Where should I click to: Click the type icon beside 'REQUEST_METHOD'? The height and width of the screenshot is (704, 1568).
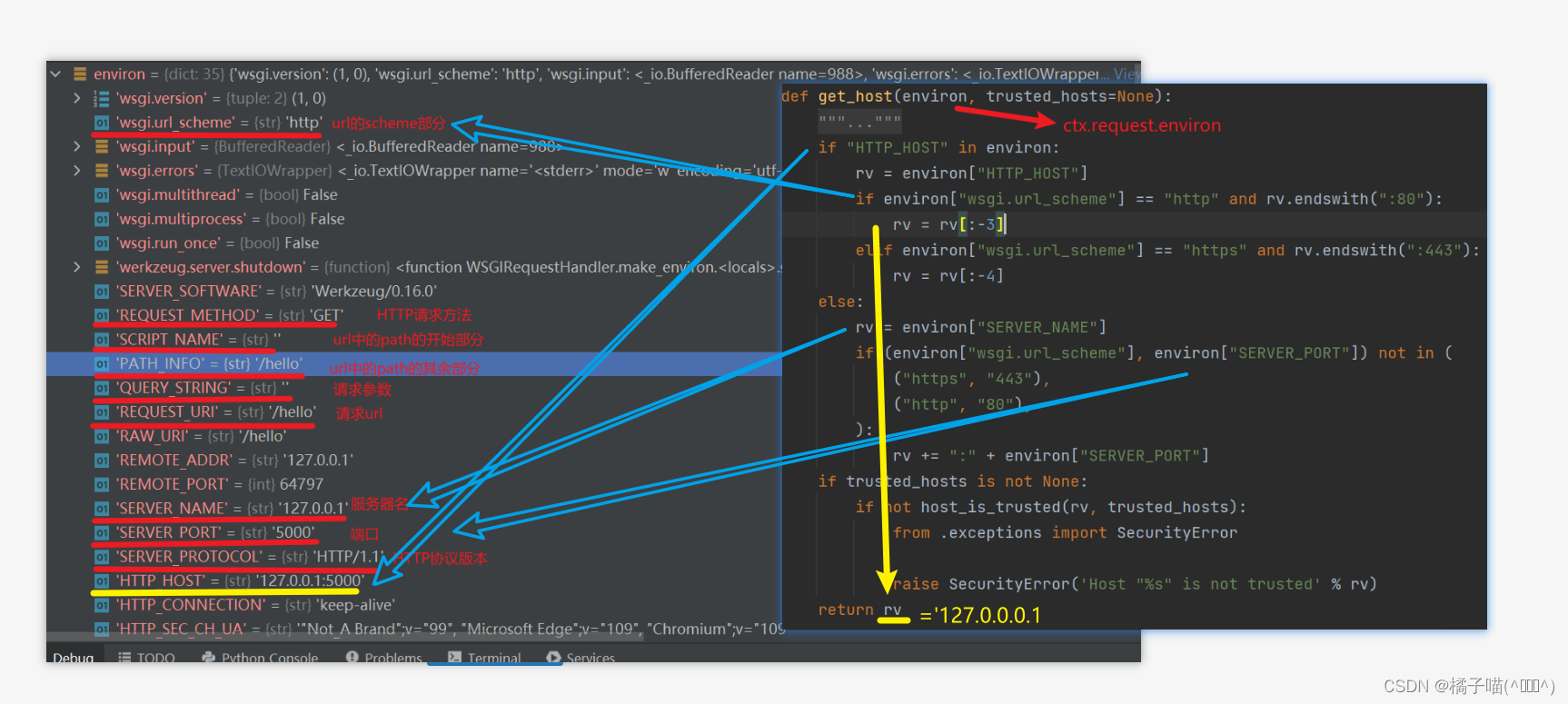pyautogui.click(x=102, y=315)
